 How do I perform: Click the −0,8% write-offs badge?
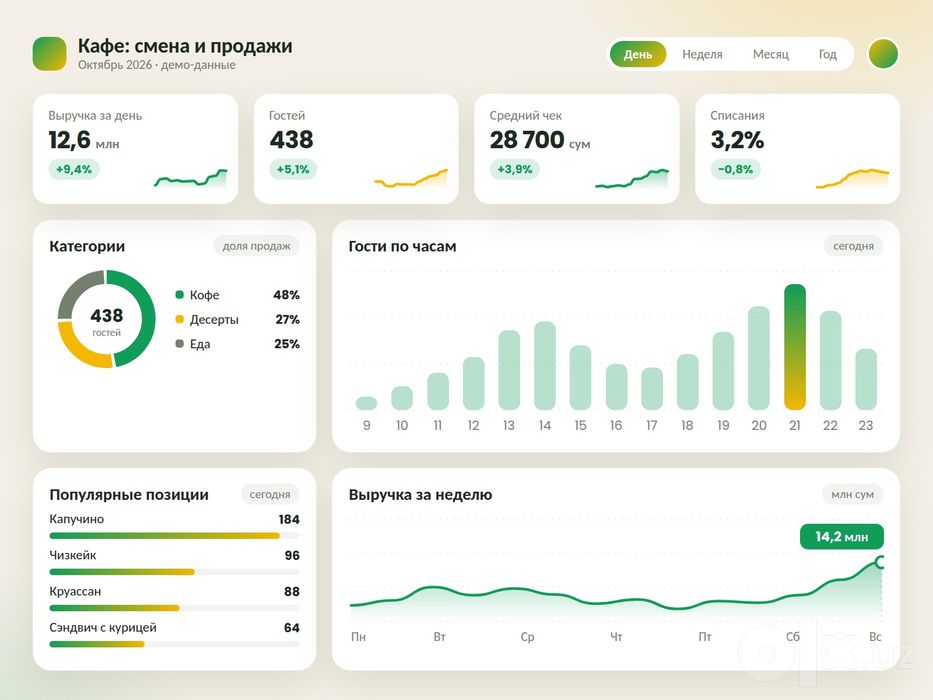735,169
